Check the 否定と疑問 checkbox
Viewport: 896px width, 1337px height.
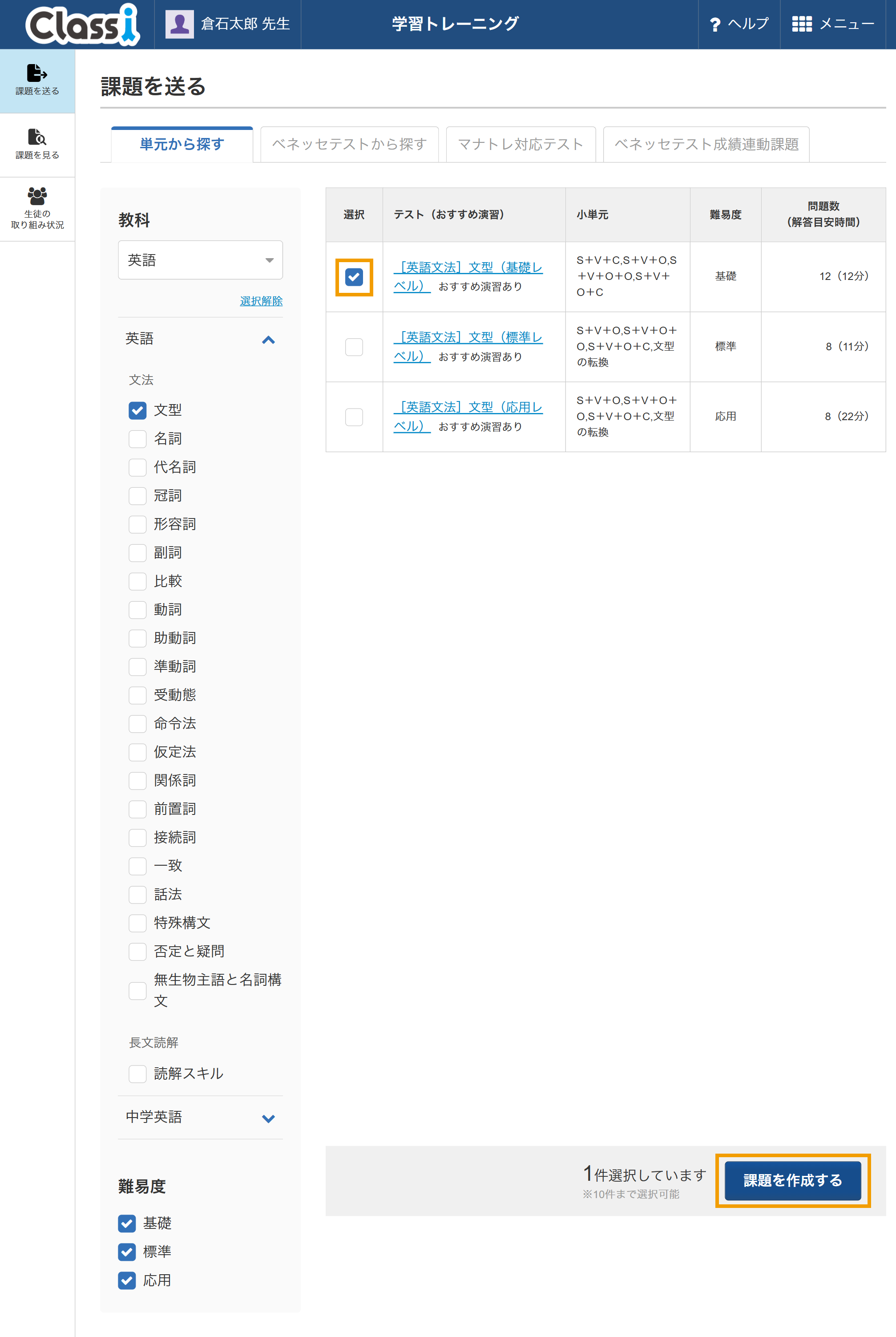pos(137,952)
